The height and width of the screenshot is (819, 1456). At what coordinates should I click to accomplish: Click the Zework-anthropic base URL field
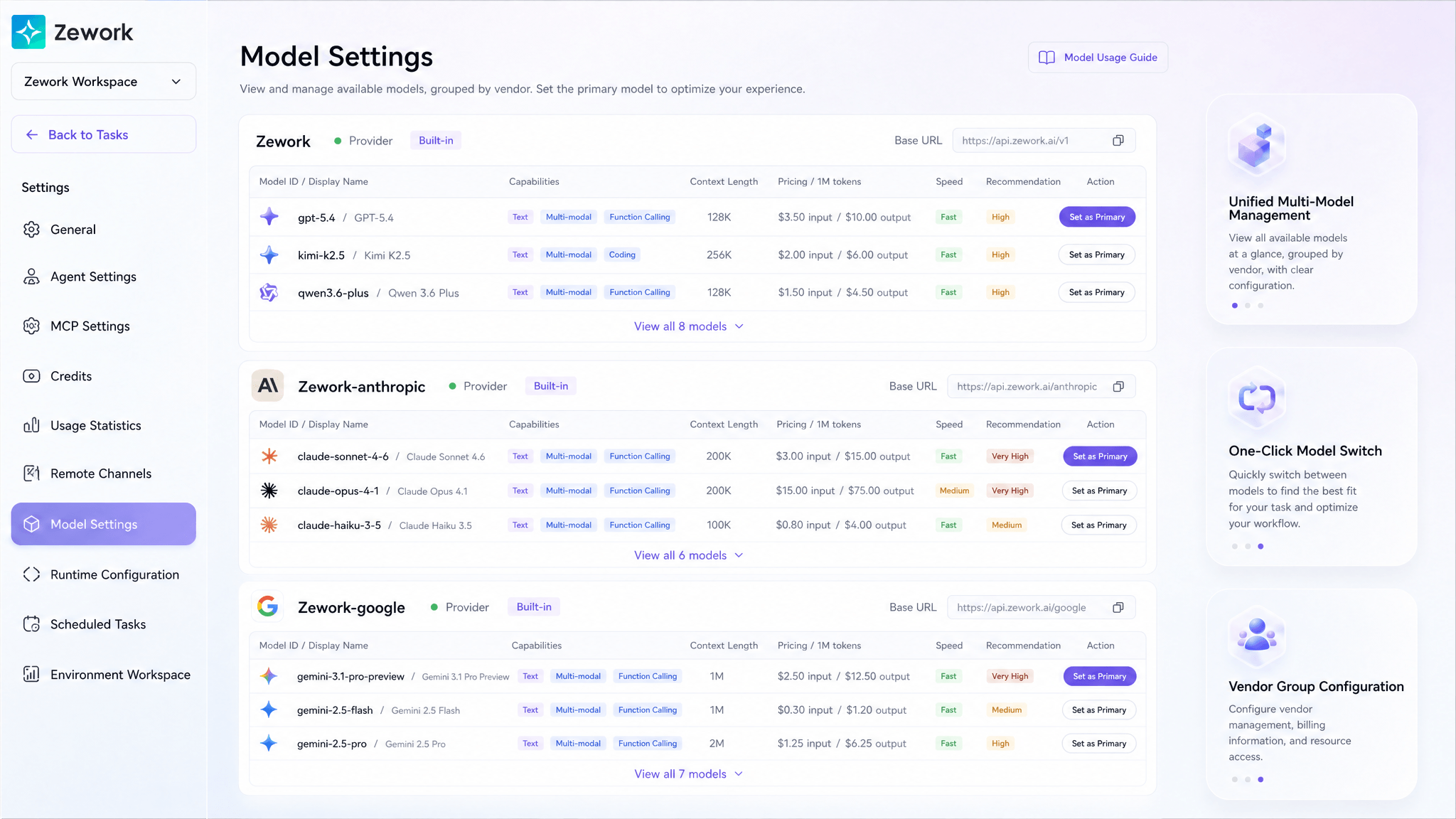coord(1042,387)
